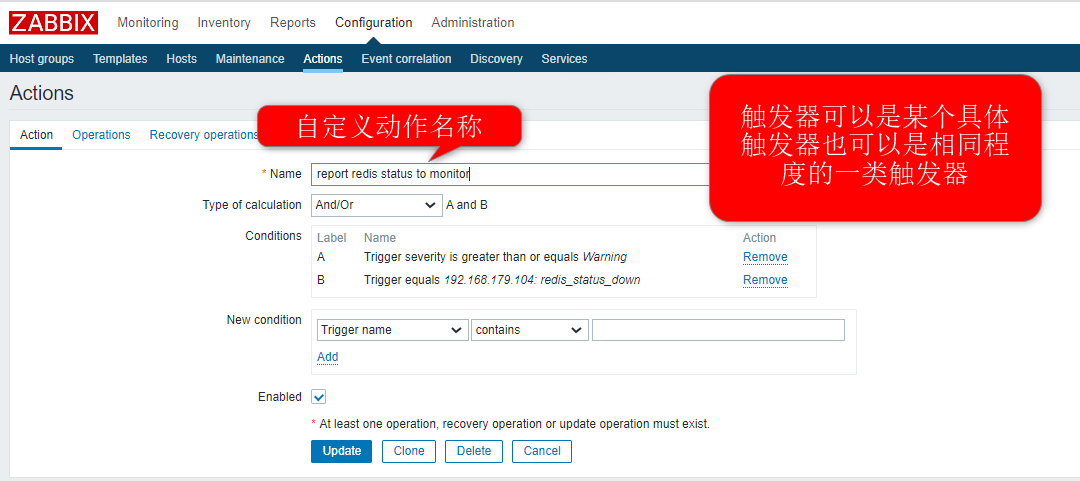
Task: Click the Update button
Action: (x=342, y=451)
